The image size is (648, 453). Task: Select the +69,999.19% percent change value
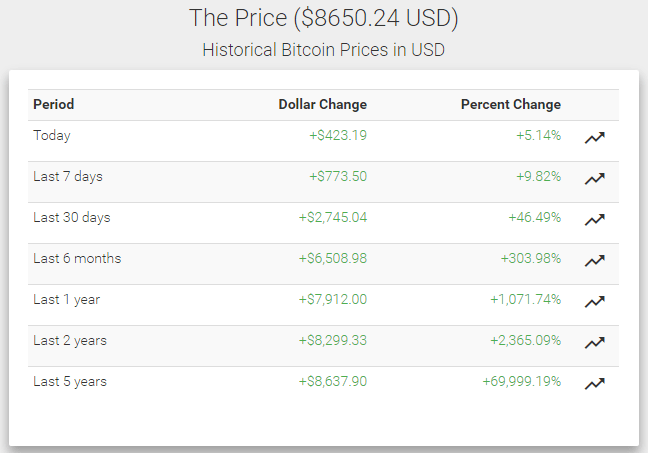522,381
